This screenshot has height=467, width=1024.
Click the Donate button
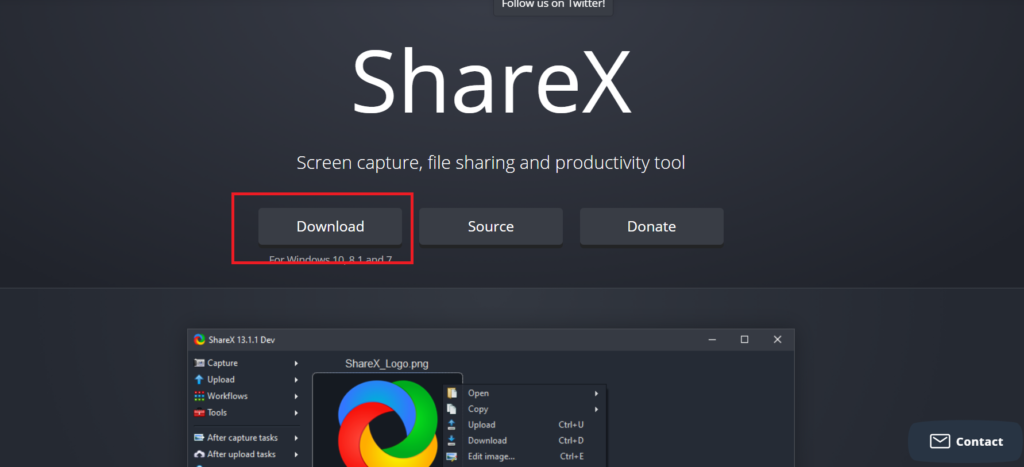[651, 227]
